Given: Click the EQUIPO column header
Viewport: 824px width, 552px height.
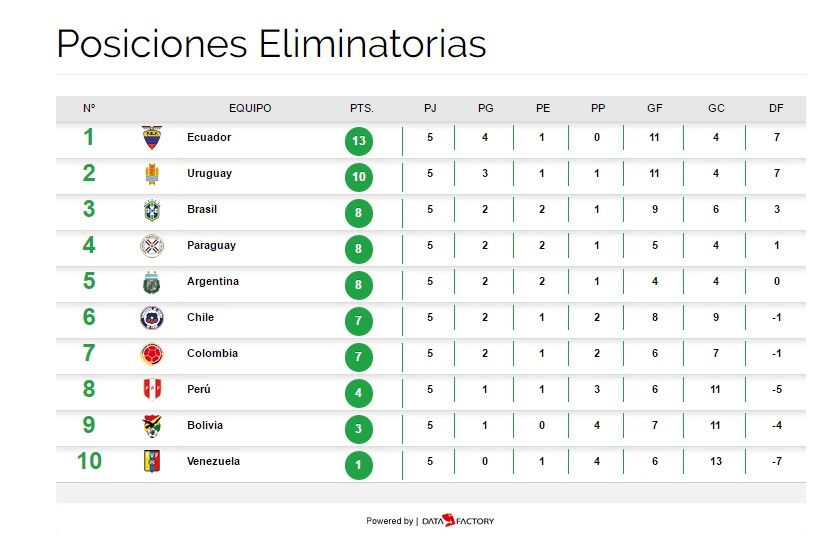Looking at the screenshot, I should 250,108.
